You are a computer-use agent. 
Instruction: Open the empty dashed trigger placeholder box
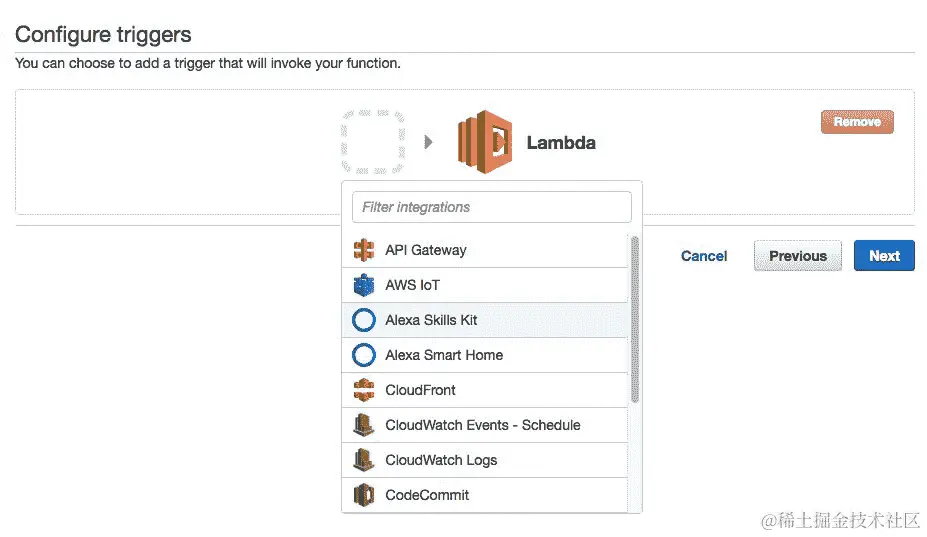[373, 142]
